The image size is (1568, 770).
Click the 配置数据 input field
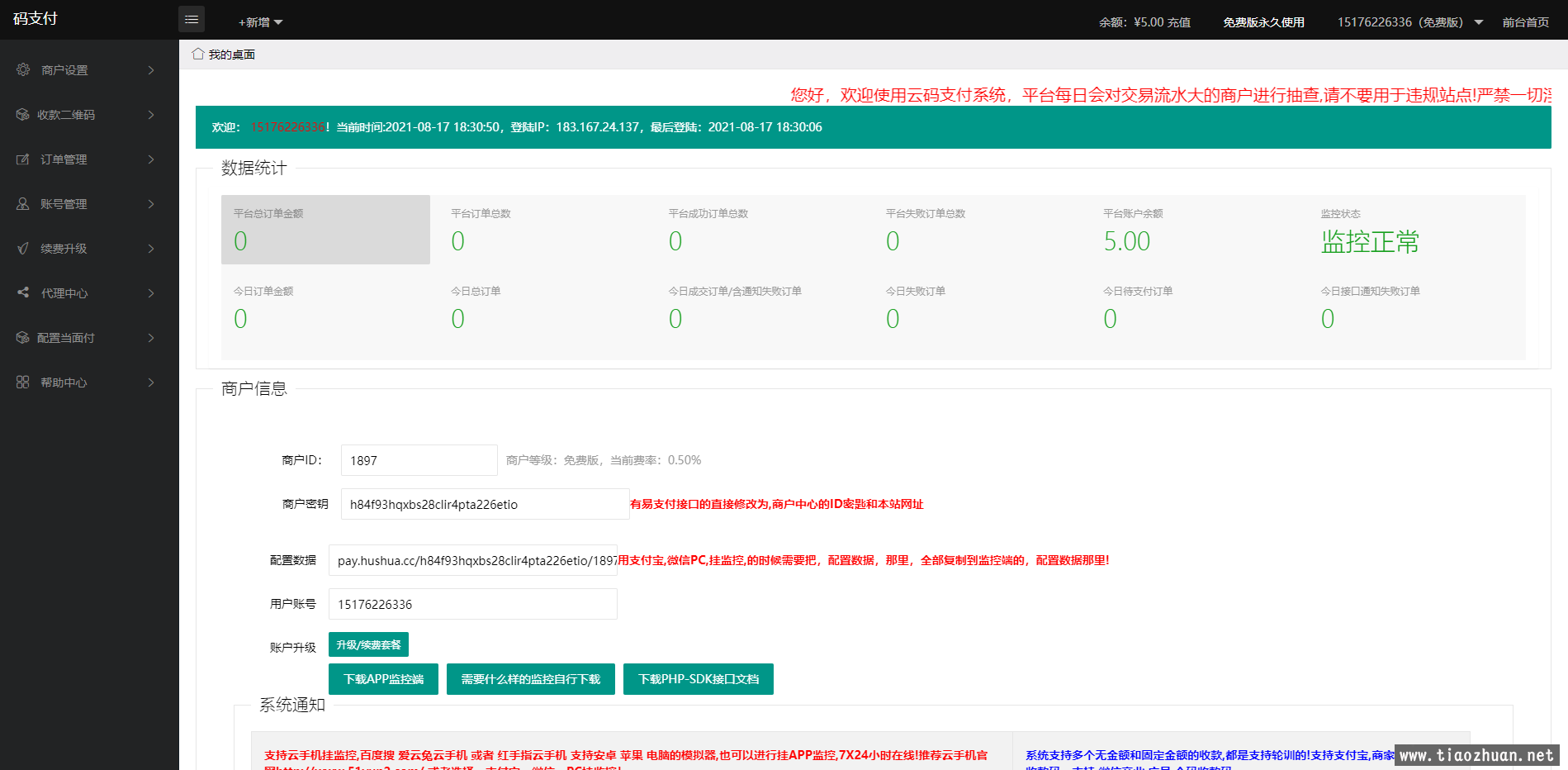pos(473,560)
